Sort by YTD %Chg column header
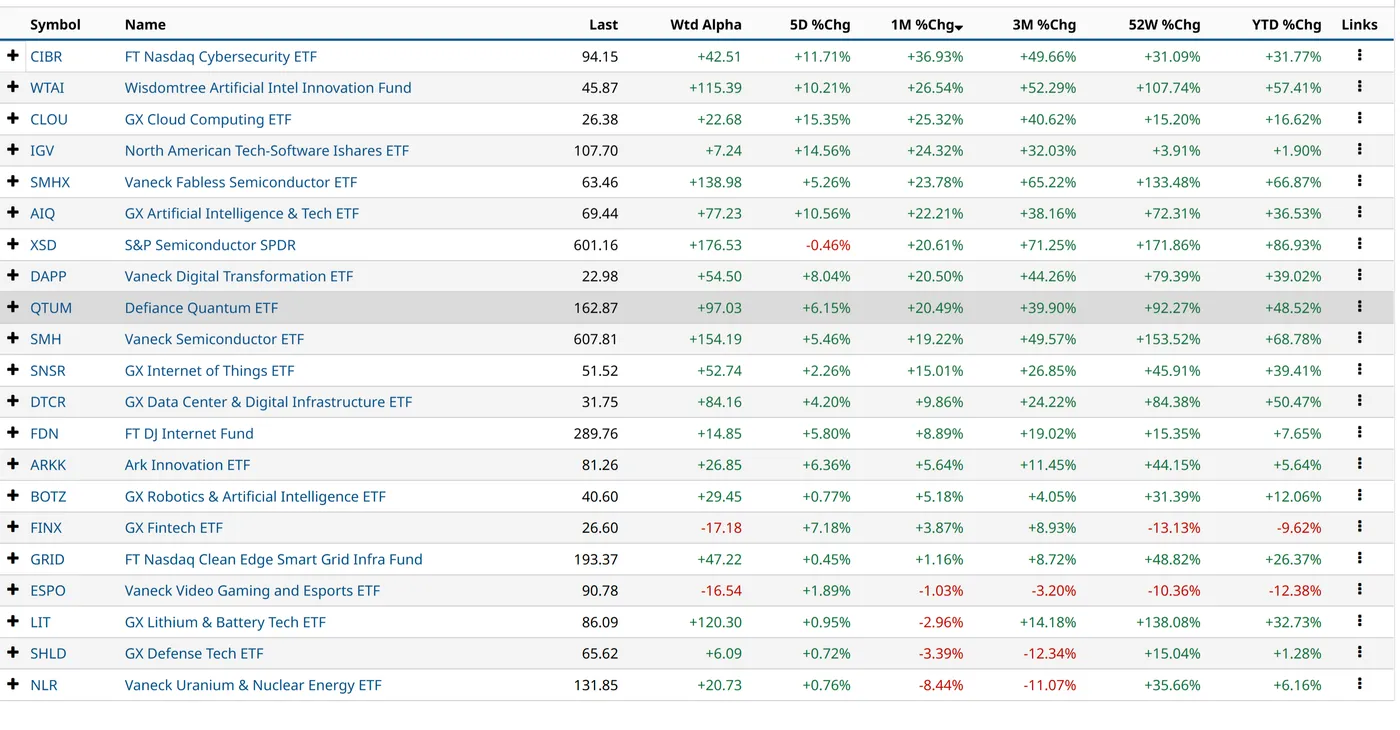 pyautogui.click(x=1286, y=24)
